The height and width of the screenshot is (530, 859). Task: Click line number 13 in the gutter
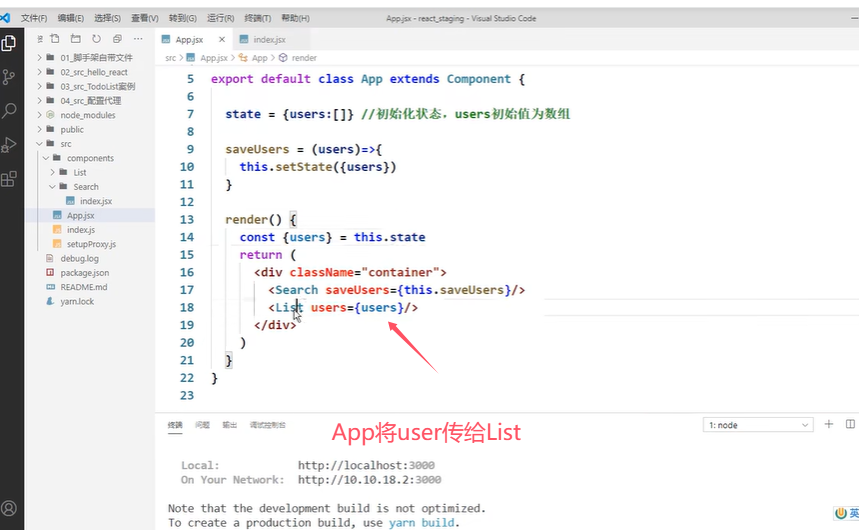tap(187, 219)
